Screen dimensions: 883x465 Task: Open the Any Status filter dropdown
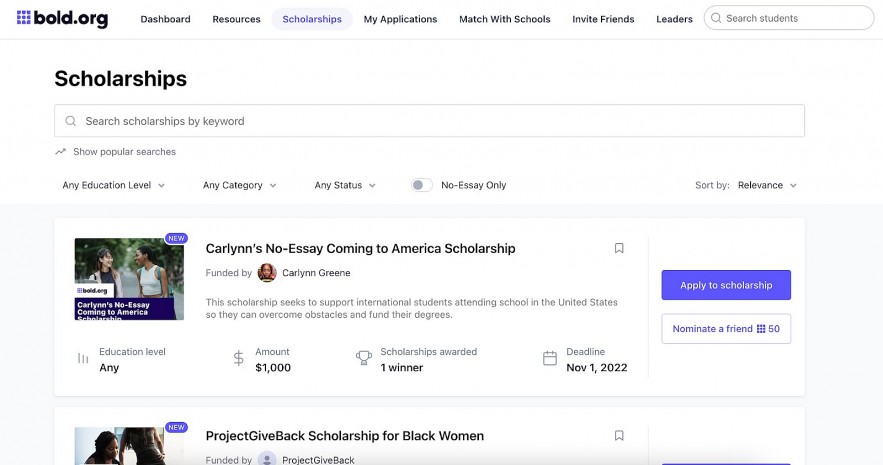pos(345,185)
